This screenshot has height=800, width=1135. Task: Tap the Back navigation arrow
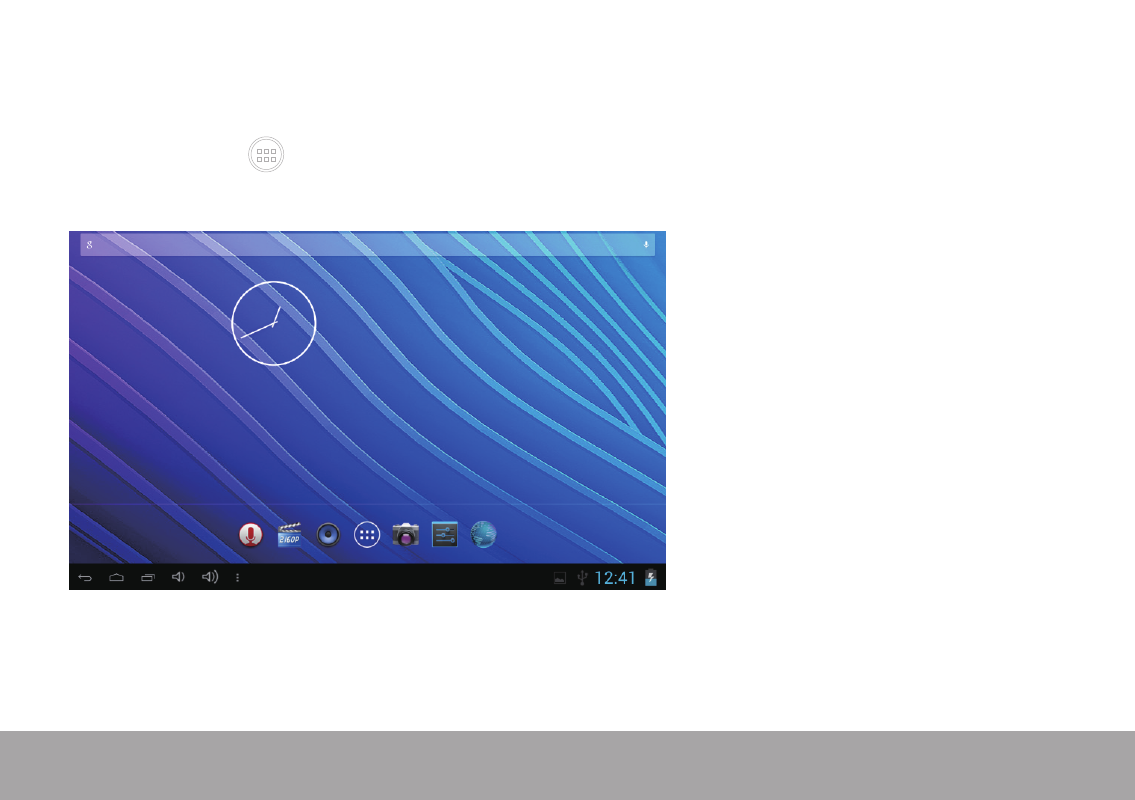pos(85,578)
